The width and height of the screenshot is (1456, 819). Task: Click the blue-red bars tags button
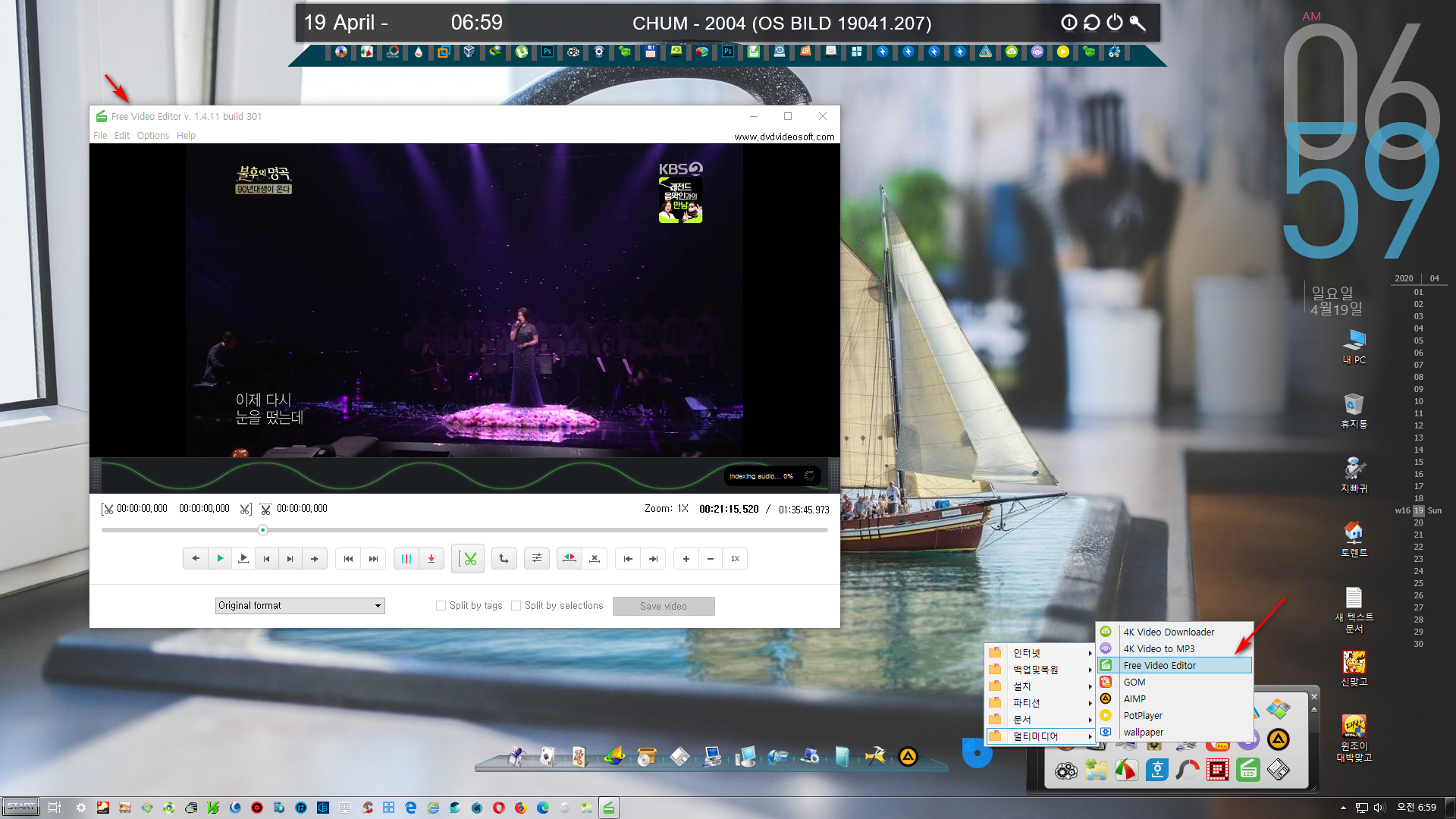click(x=406, y=559)
